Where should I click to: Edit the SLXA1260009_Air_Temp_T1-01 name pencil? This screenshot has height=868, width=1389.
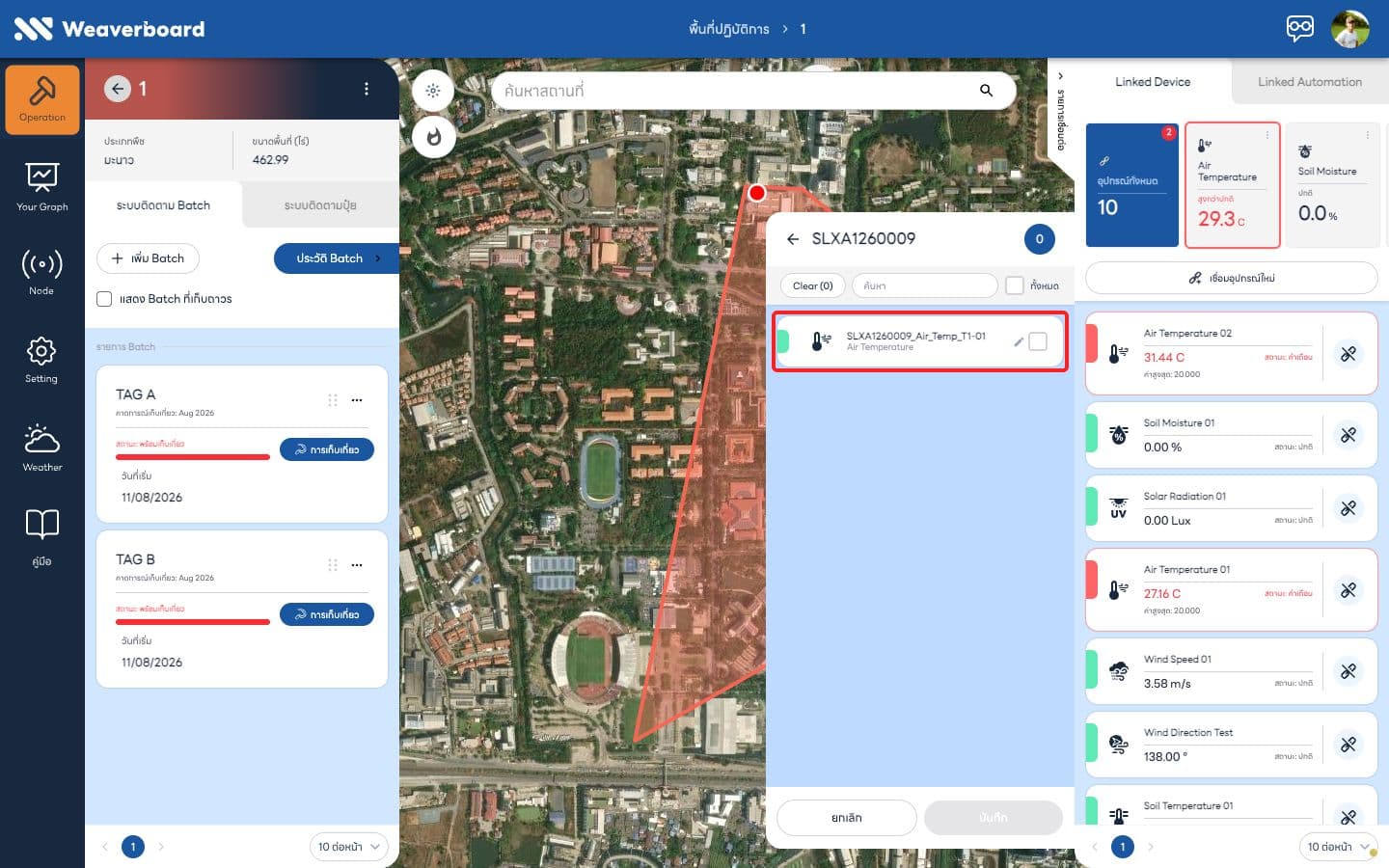(x=1018, y=341)
